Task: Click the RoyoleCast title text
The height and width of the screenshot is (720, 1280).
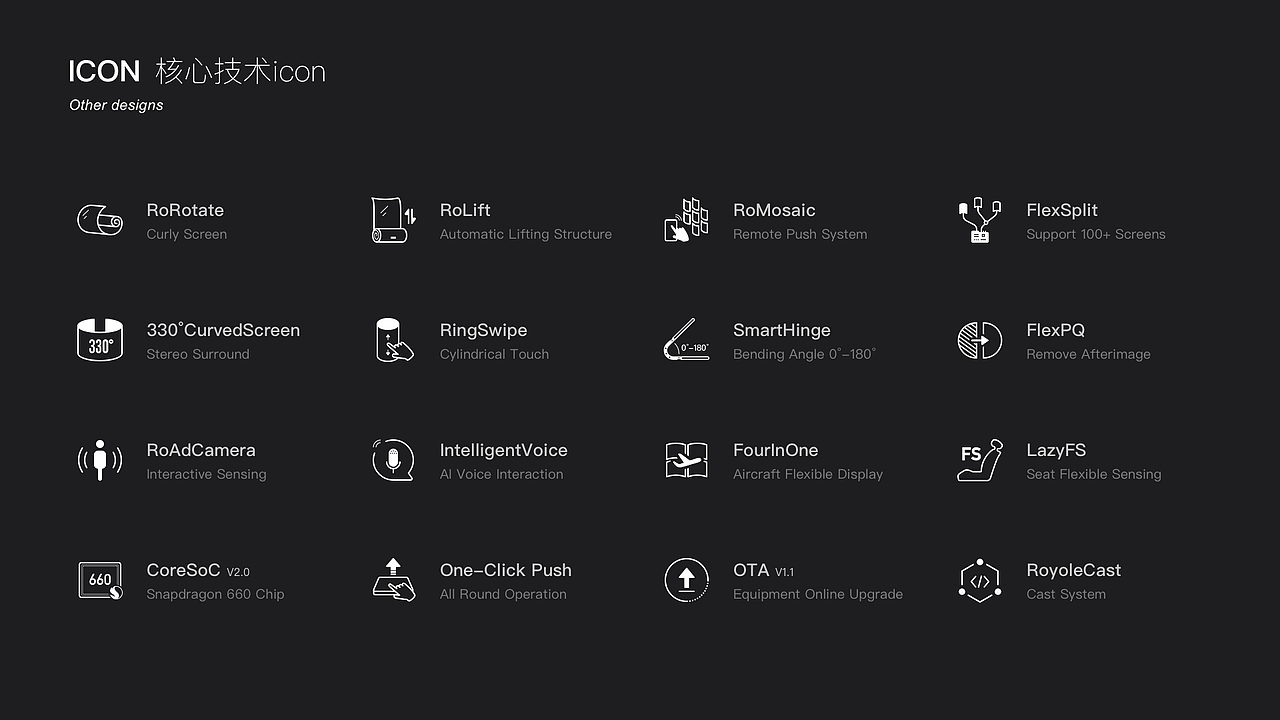Action: pyautogui.click(x=1073, y=570)
